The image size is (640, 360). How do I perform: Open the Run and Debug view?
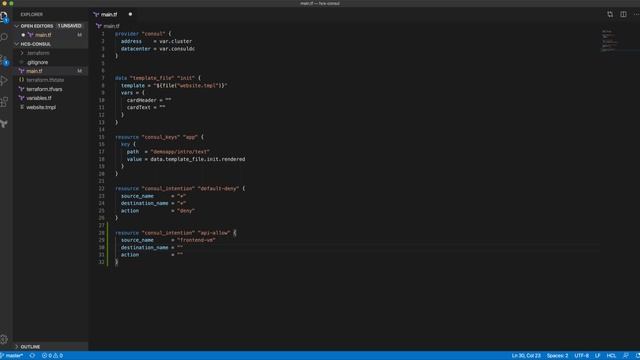coord(4,80)
